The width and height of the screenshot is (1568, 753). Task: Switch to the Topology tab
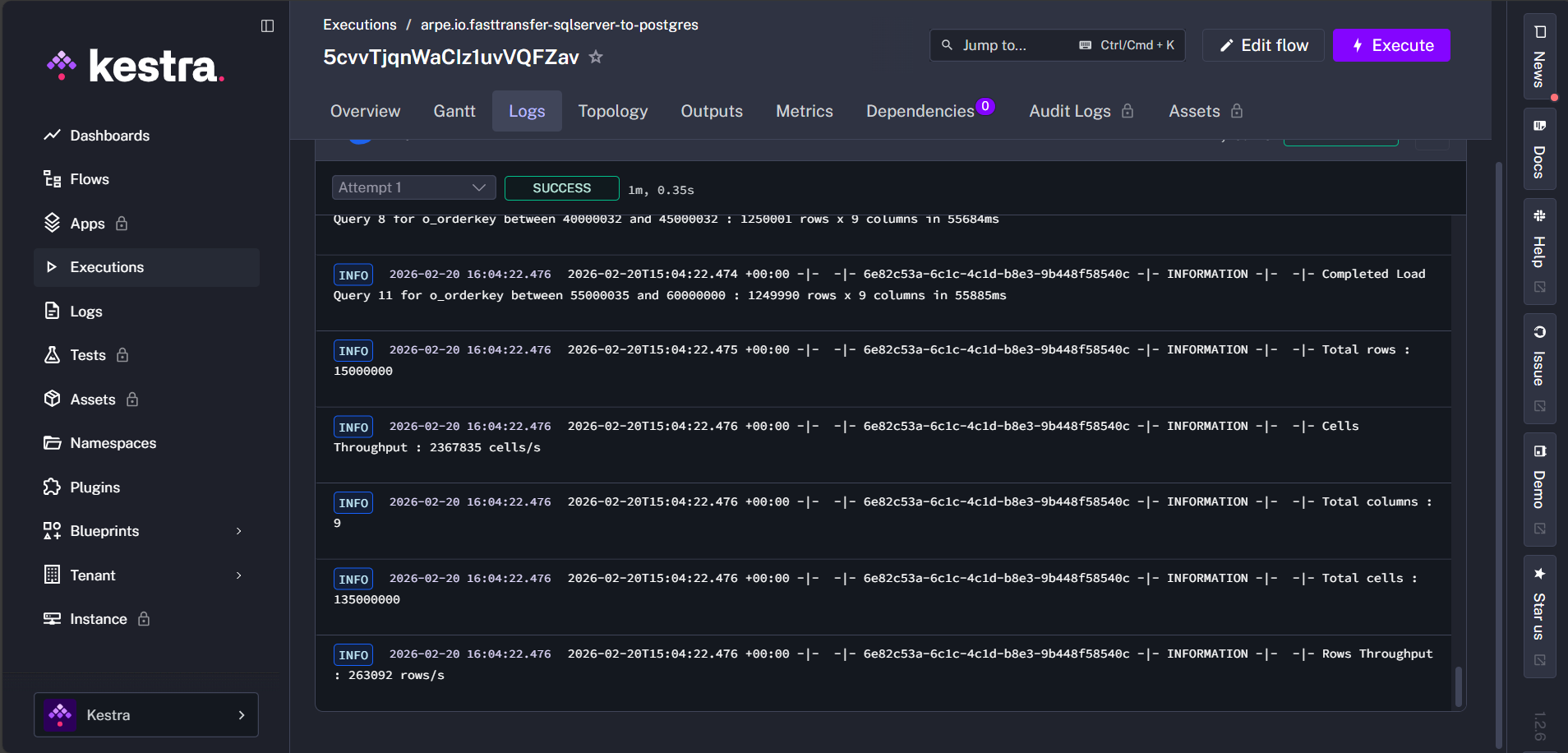pos(612,110)
